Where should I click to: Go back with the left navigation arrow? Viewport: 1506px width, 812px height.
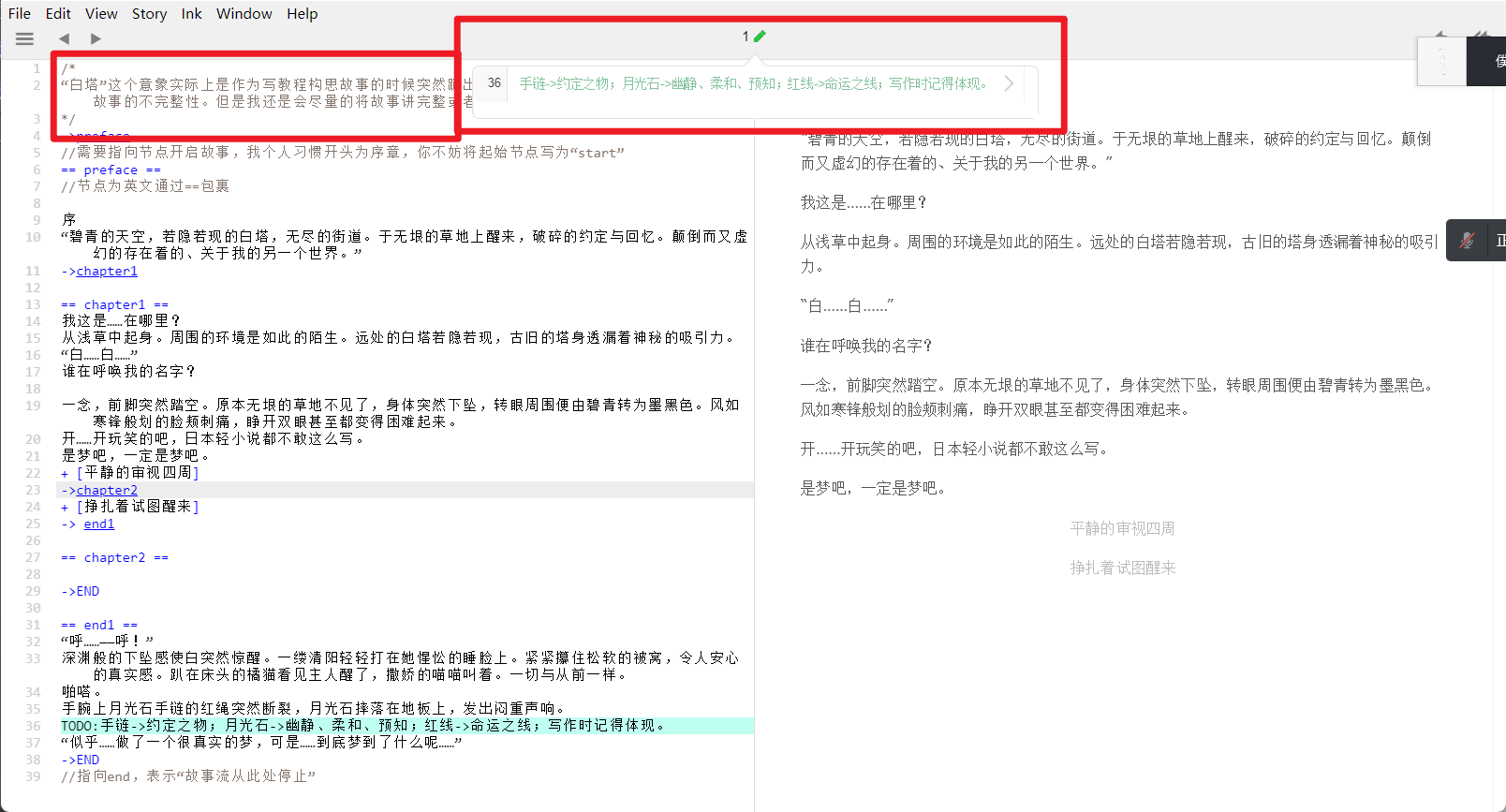tap(64, 38)
